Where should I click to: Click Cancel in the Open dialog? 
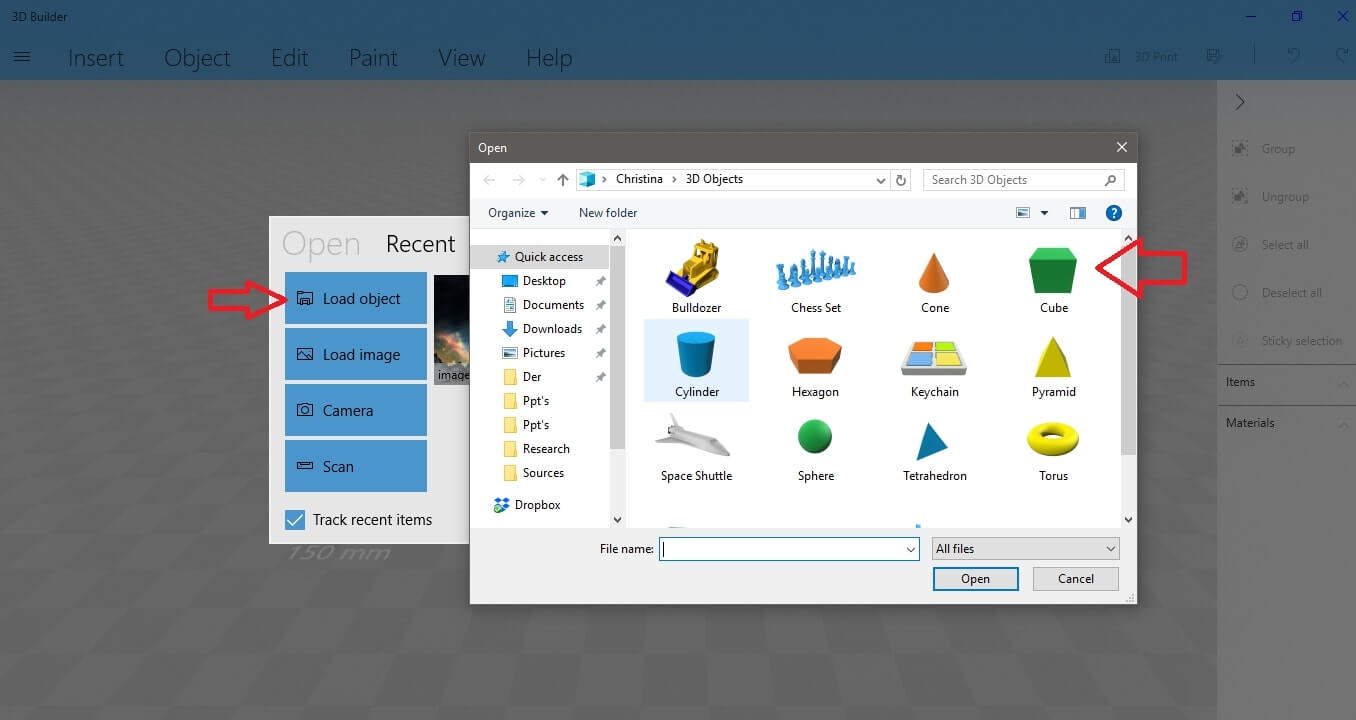(1075, 579)
